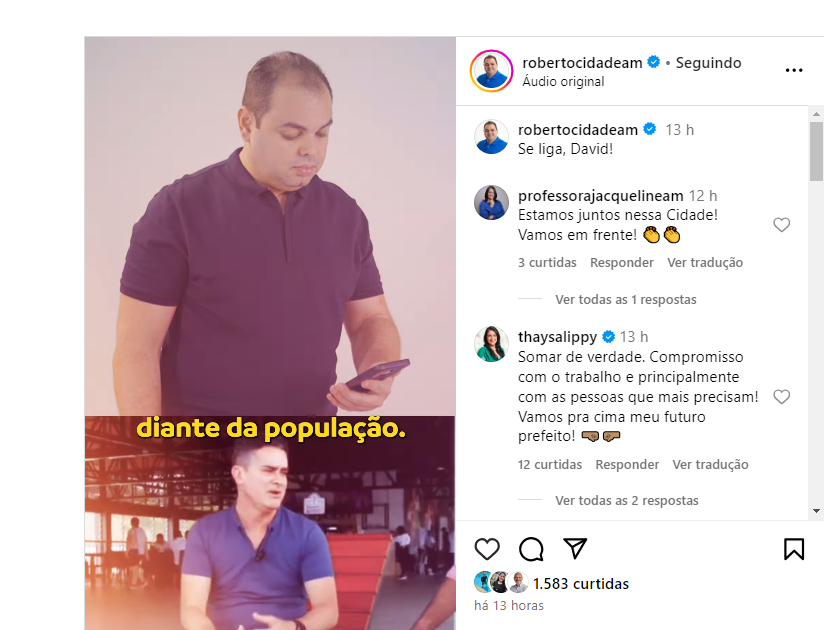Click the video reel to pause playback
The image size is (824, 630).
click(x=270, y=333)
